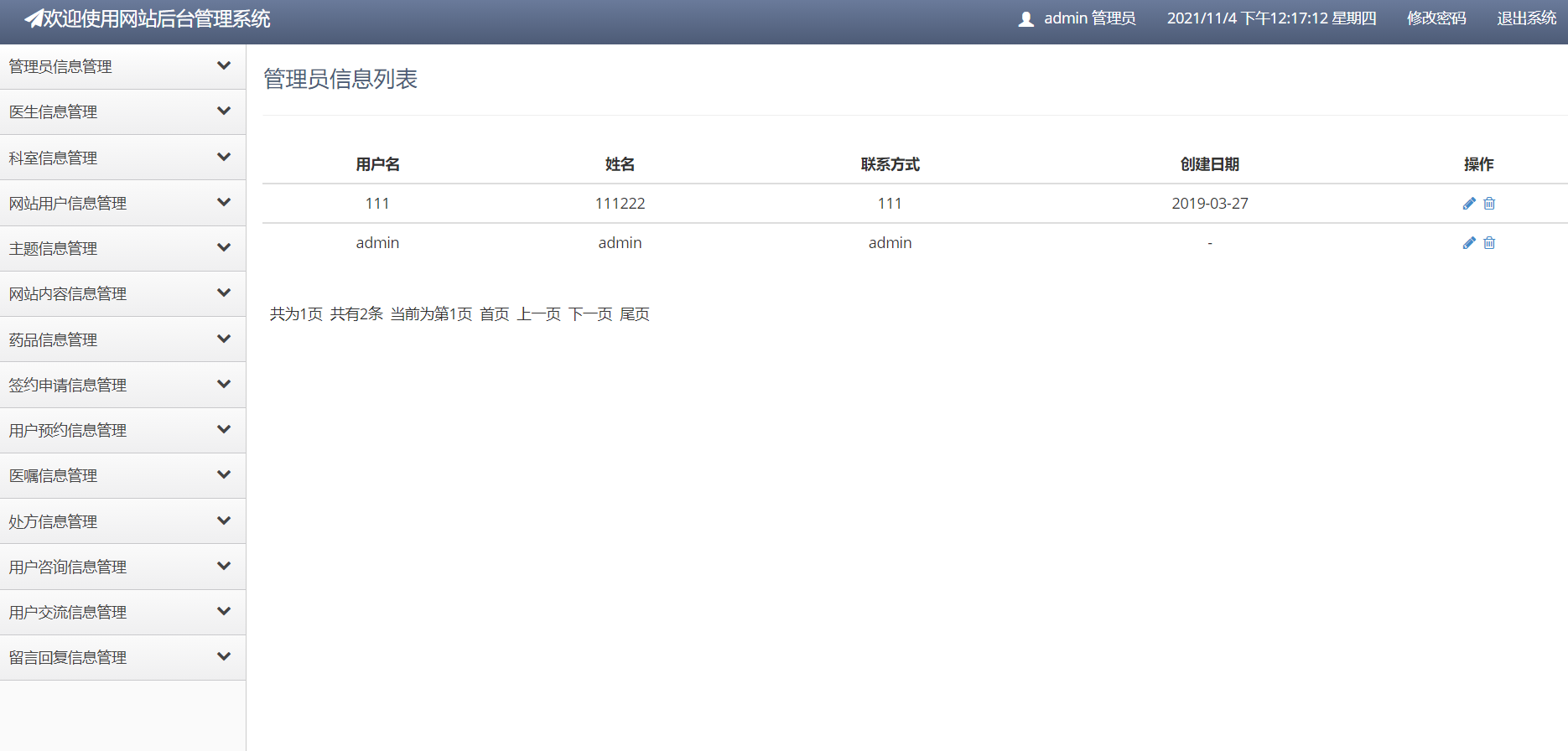The height and width of the screenshot is (751, 1568).
Task: Click the 修改密码 link in header
Action: coord(1436,18)
